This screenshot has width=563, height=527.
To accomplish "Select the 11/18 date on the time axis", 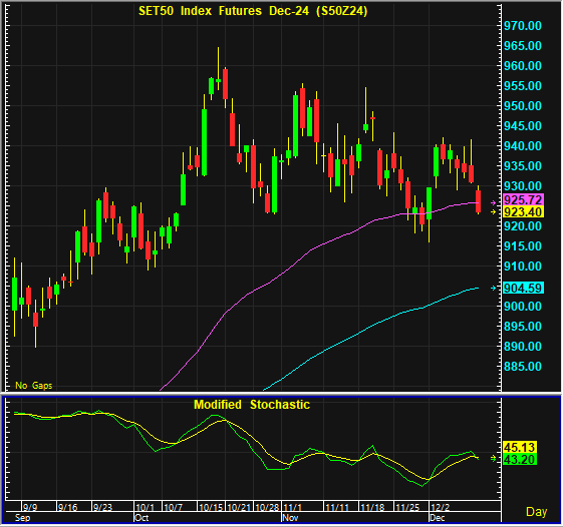I will pos(372,507).
